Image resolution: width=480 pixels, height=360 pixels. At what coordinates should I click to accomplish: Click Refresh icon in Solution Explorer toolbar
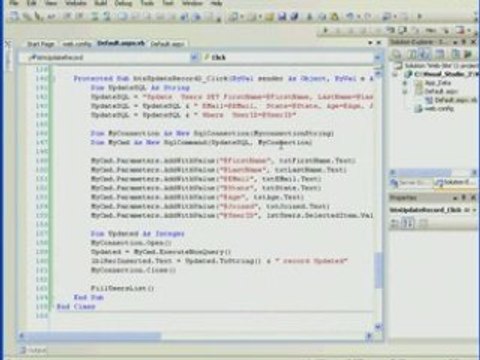(412, 54)
